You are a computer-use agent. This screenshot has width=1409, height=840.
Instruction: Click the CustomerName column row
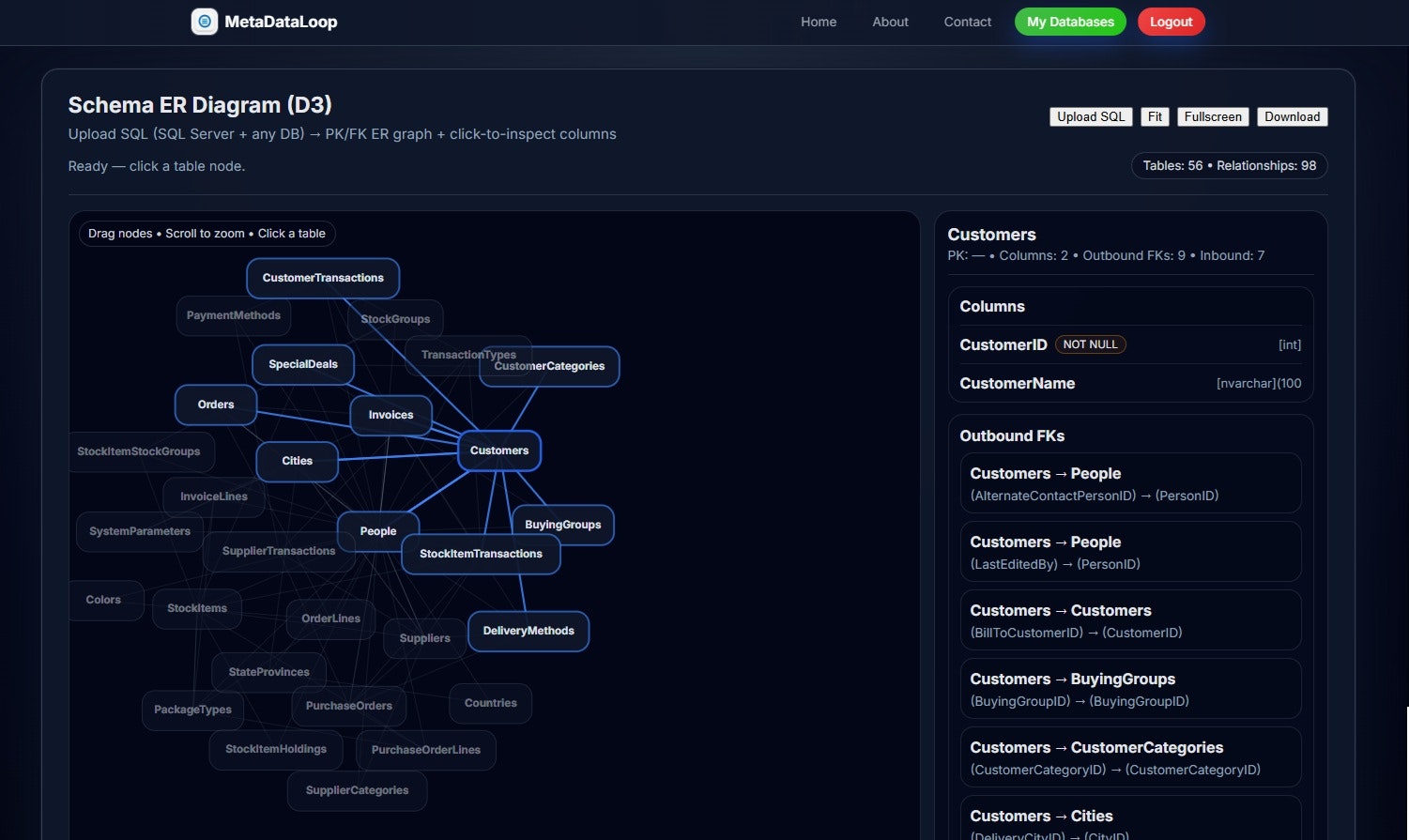1130,383
